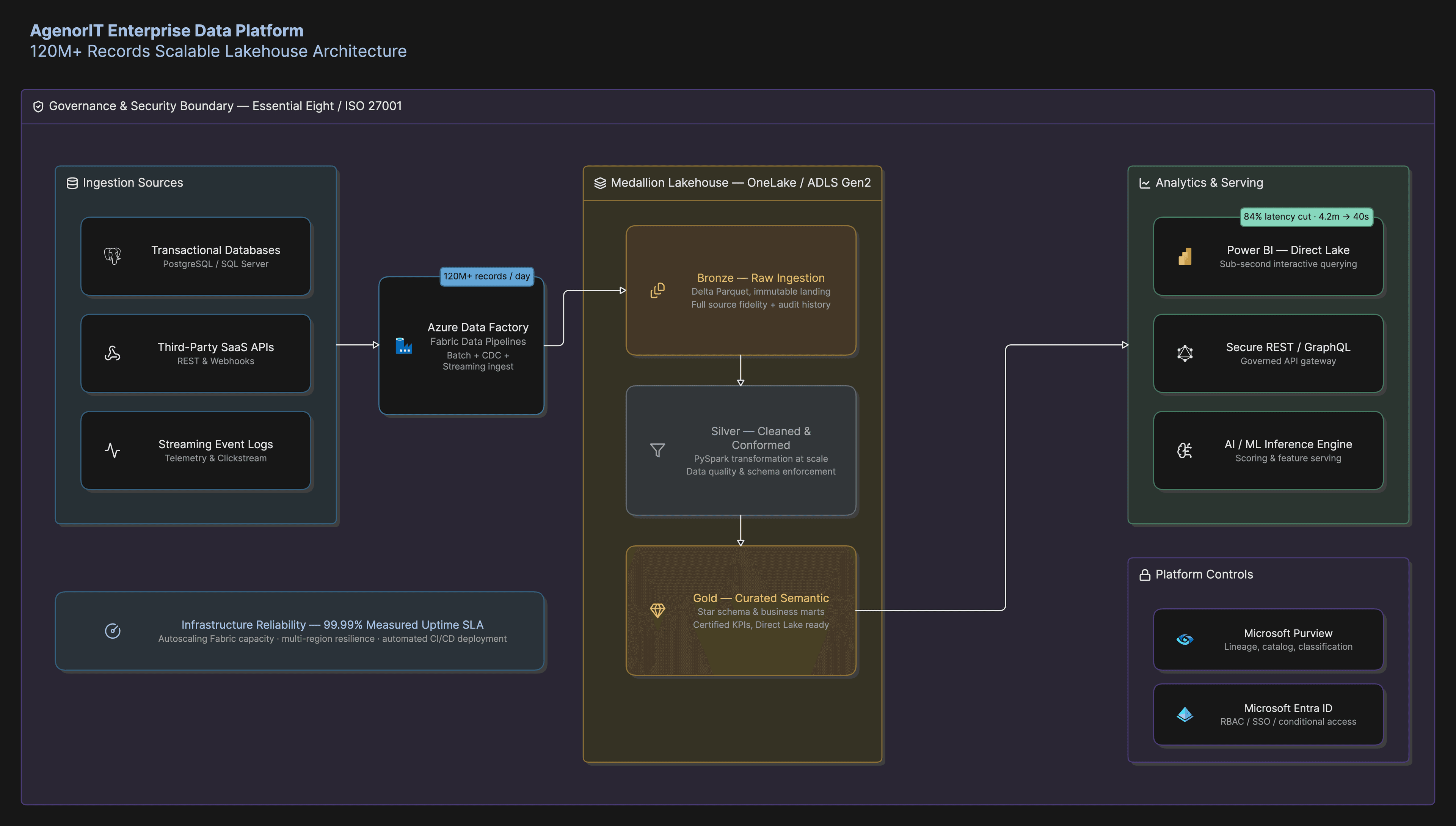The width and height of the screenshot is (1456, 826).
Task: Click the copy icon in Bronze Raw Ingestion
Action: pos(657,291)
